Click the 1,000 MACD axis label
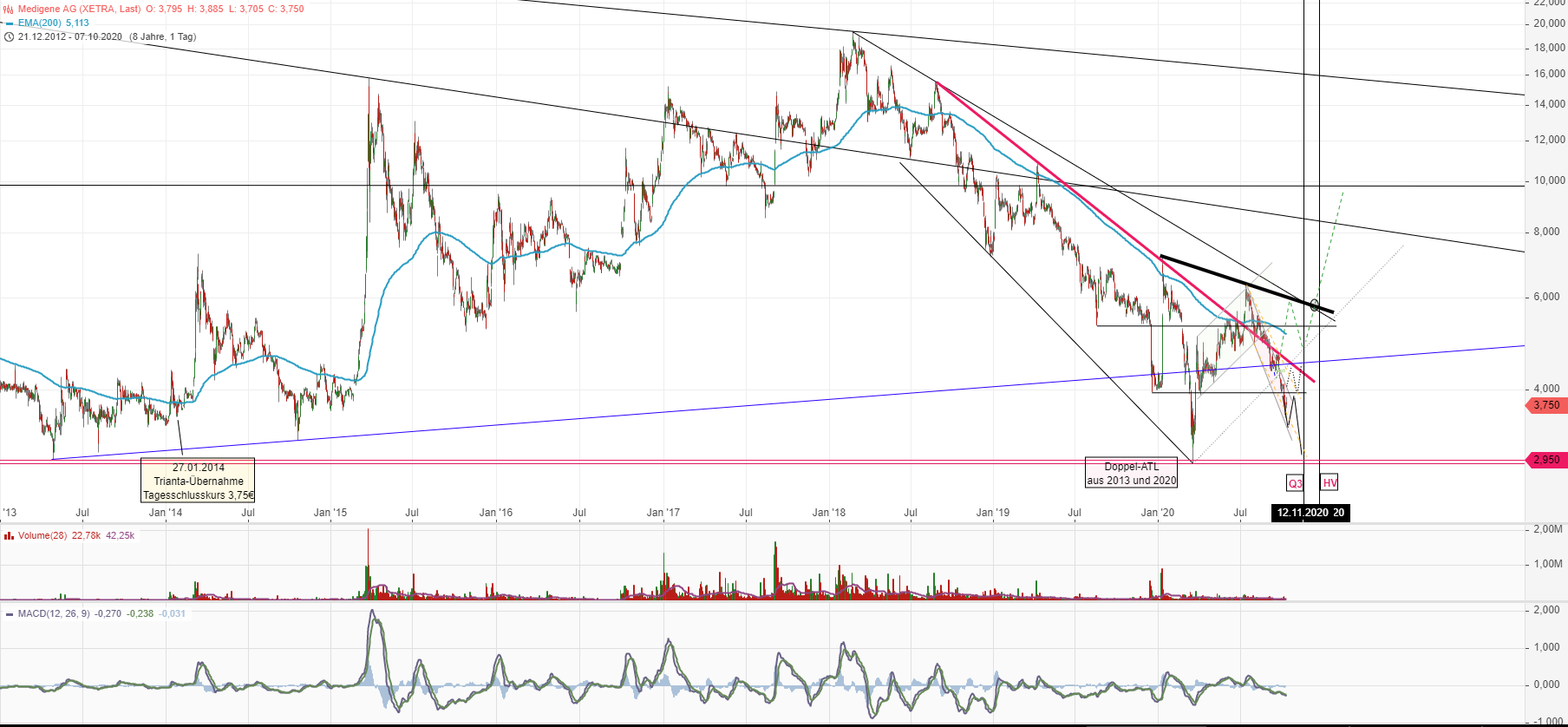Screen dimensions: 1568x727 [x=1547, y=647]
